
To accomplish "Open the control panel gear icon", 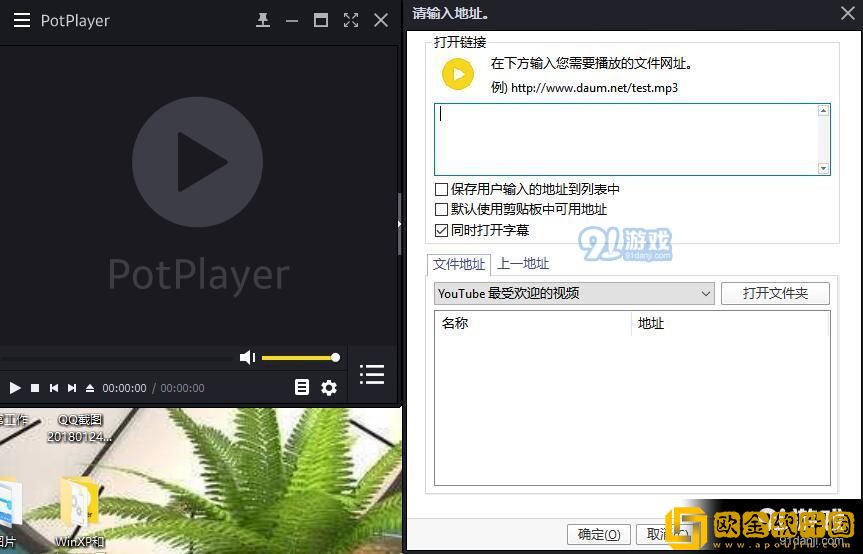I will point(329,387).
